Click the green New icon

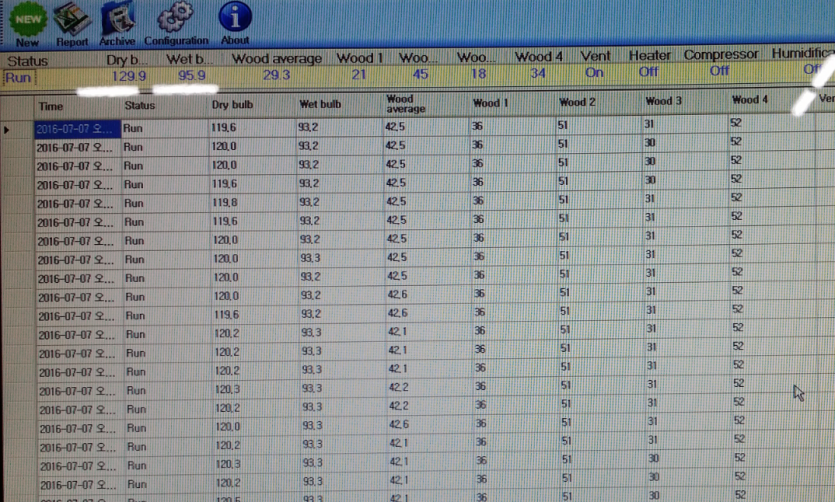(27, 18)
